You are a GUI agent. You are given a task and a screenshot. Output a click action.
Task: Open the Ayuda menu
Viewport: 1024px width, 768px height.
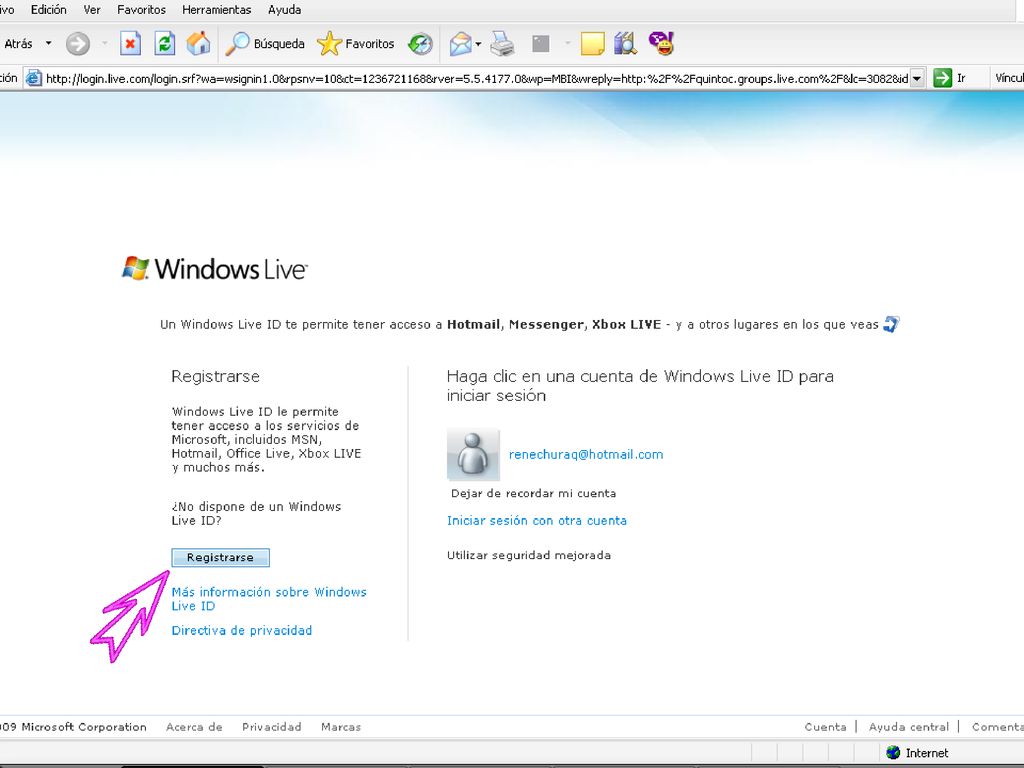[284, 10]
